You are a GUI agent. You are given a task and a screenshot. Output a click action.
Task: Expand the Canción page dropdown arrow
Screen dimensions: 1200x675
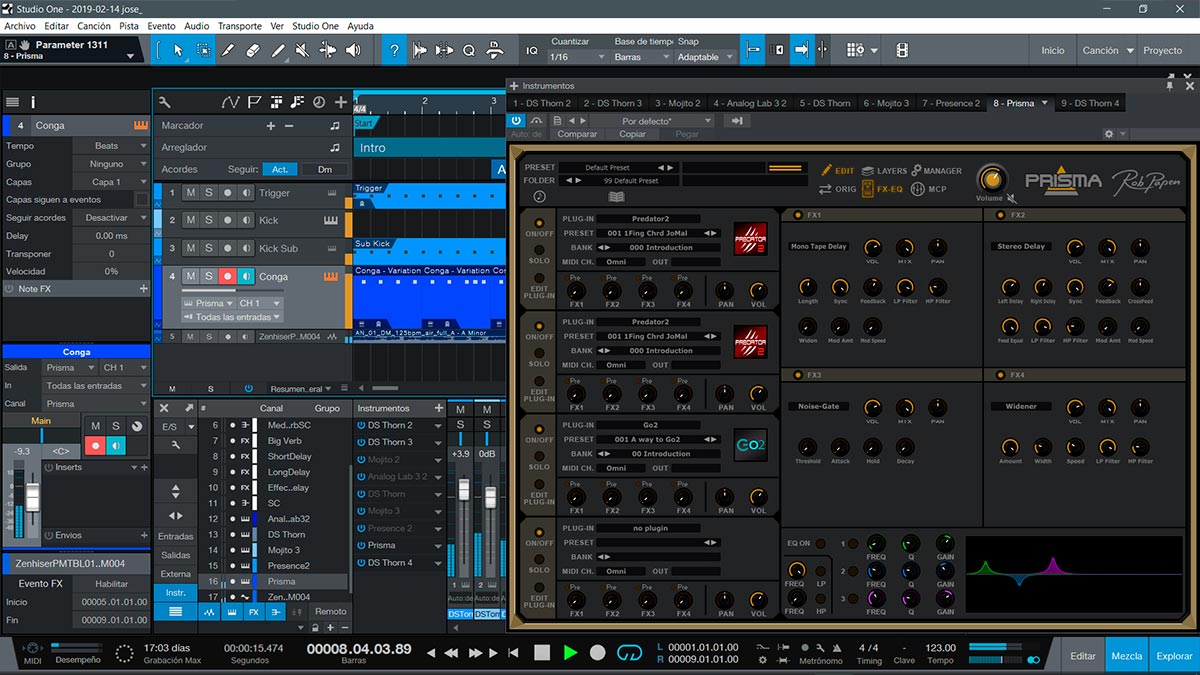pyautogui.click(x=1131, y=51)
